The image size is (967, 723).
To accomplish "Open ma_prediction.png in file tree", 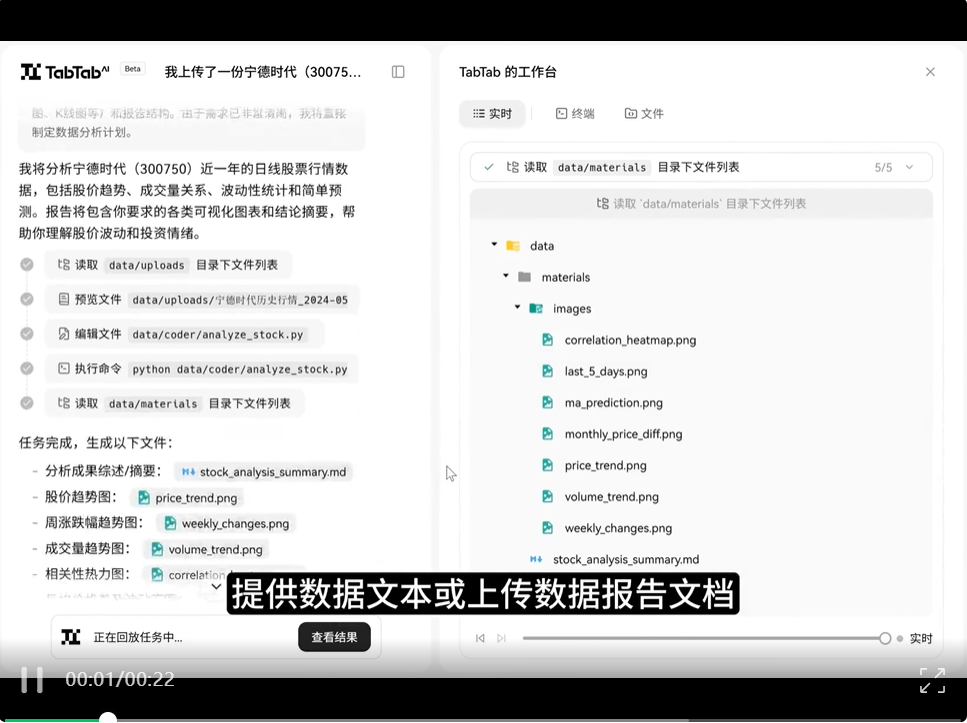I will (x=614, y=403).
